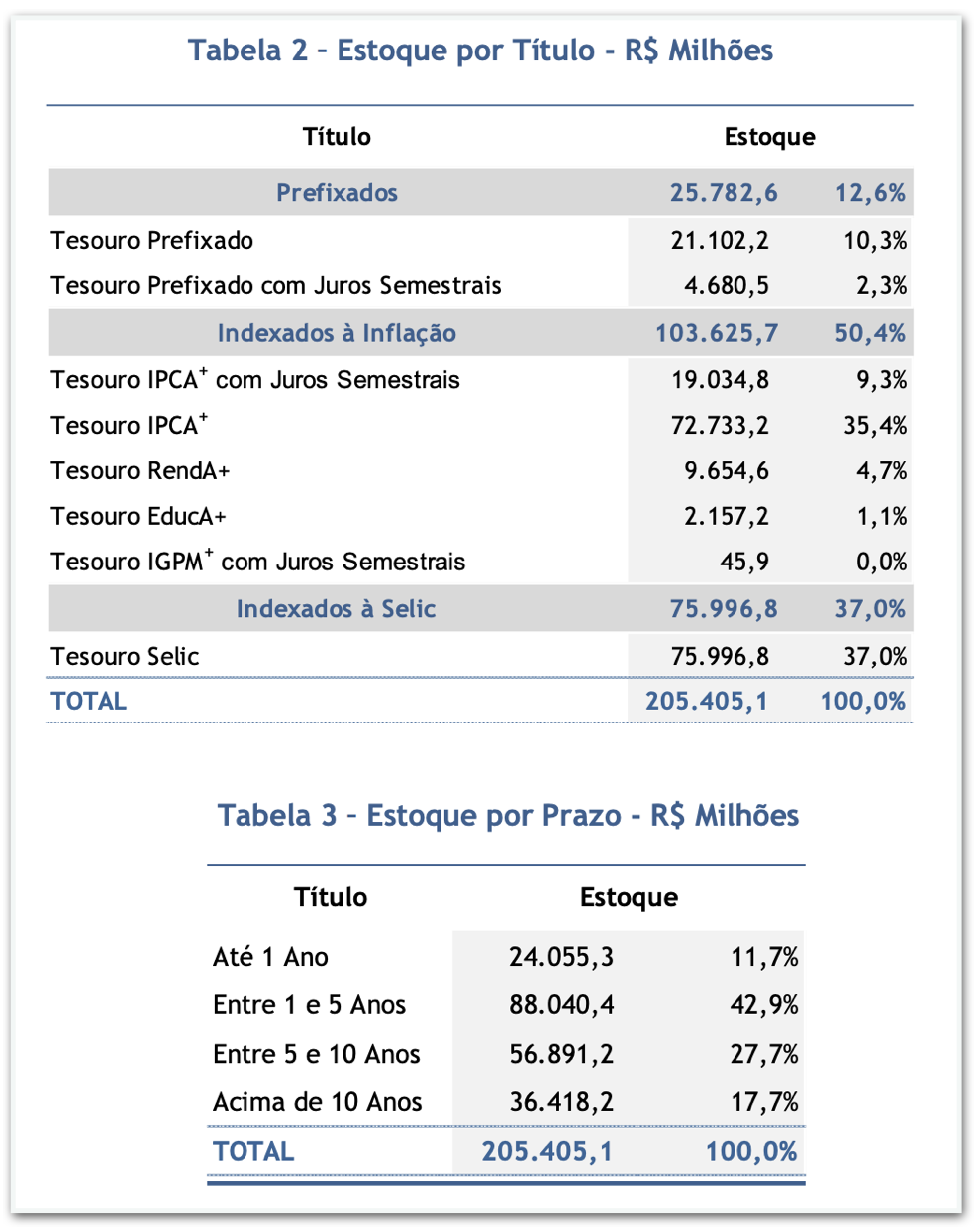Click the Entre 1 e 5 Anos label
The image size is (980, 1230).
(x=309, y=1005)
